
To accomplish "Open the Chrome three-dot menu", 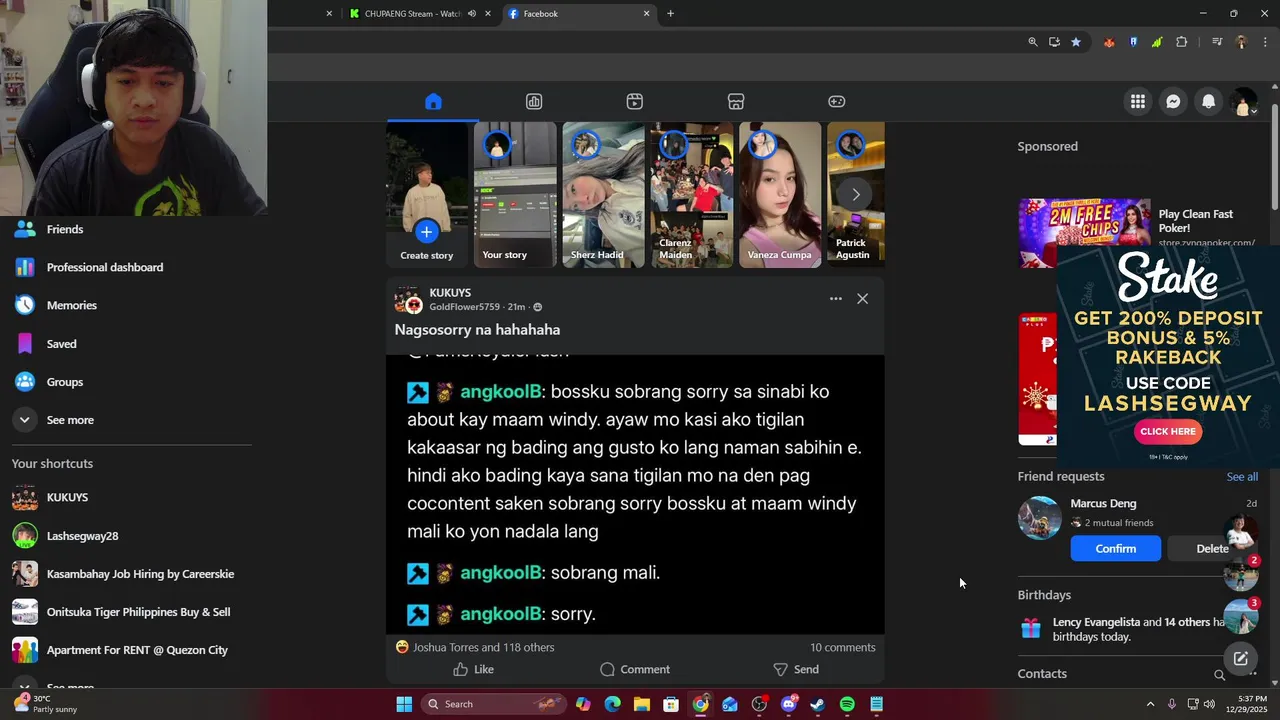I will pyautogui.click(x=1266, y=42).
